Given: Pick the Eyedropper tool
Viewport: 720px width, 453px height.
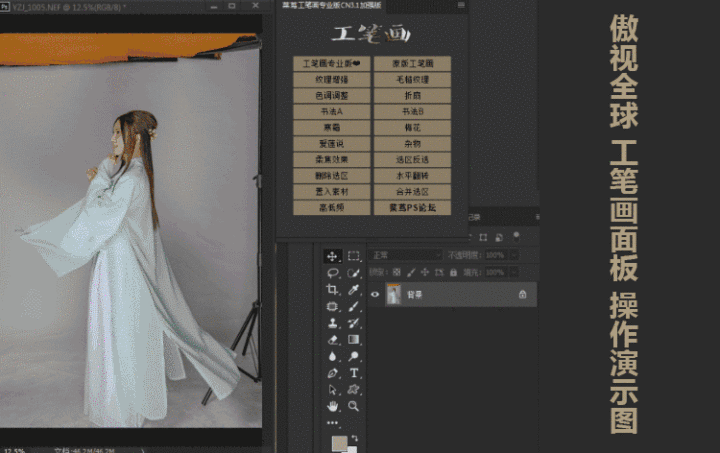Looking at the screenshot, I should click(354, 289).
